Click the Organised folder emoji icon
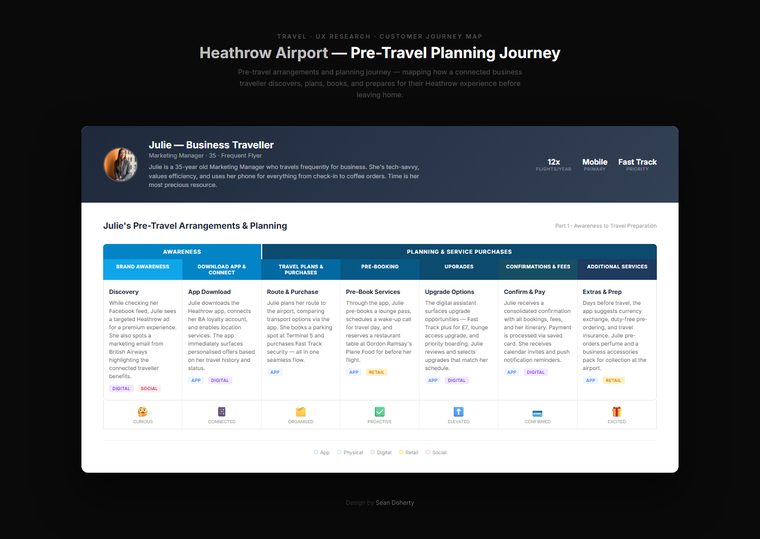 (x=301, y=412)
